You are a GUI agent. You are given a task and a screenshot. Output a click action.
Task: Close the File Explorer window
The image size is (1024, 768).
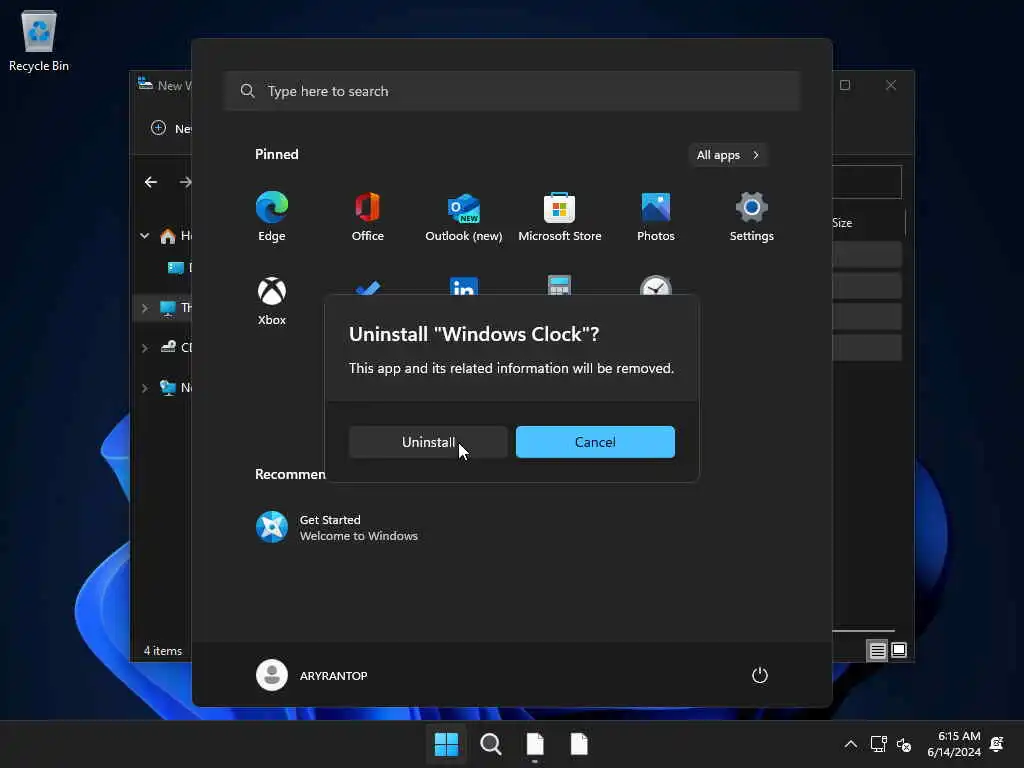click(x=891, y=85)
